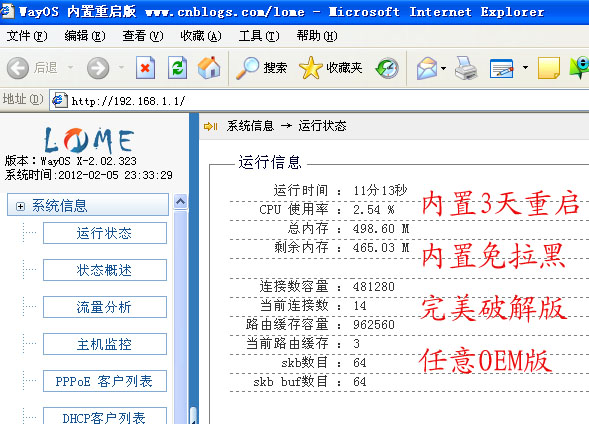Viewport: 589px width, 424px height.
Task: Click 连接数容量 value 481280
Action: pos(374,287)
